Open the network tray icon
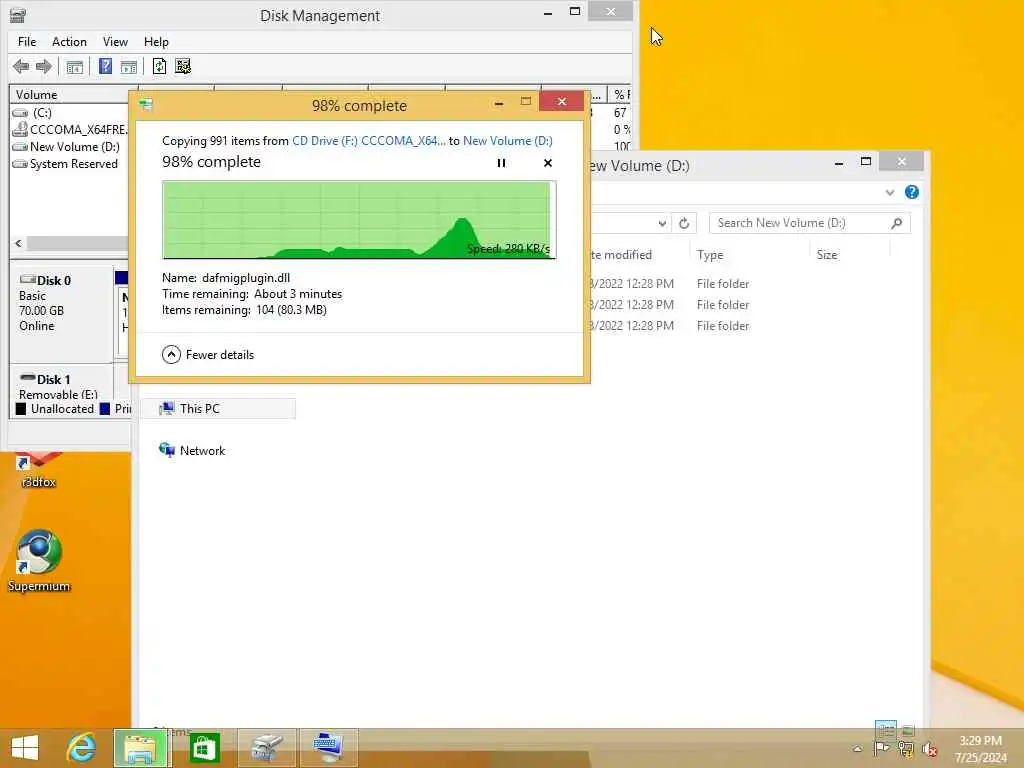Viewport: 1024px width, 768px height. click(905, 748)
